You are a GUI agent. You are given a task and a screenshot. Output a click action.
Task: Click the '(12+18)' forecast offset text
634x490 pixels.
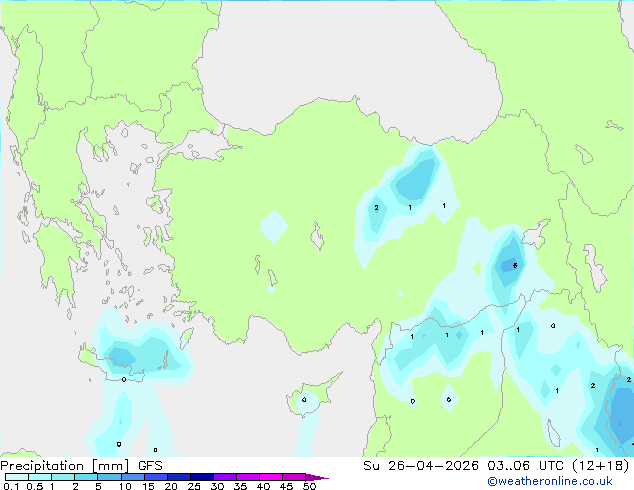pos(600,466)
